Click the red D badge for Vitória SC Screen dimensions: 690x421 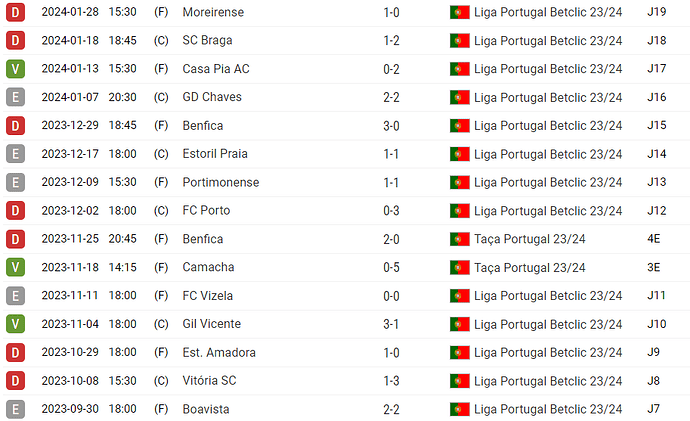click(15, 381)
